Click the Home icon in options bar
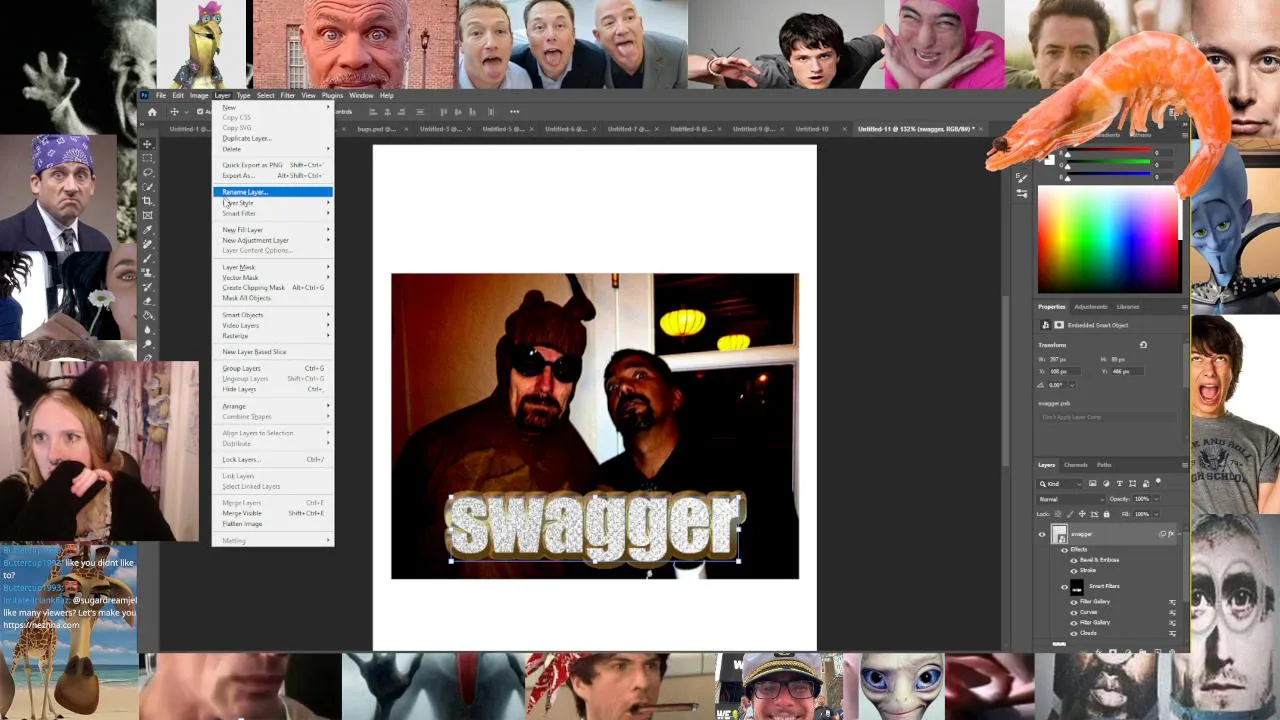 (x=152, y=112)
